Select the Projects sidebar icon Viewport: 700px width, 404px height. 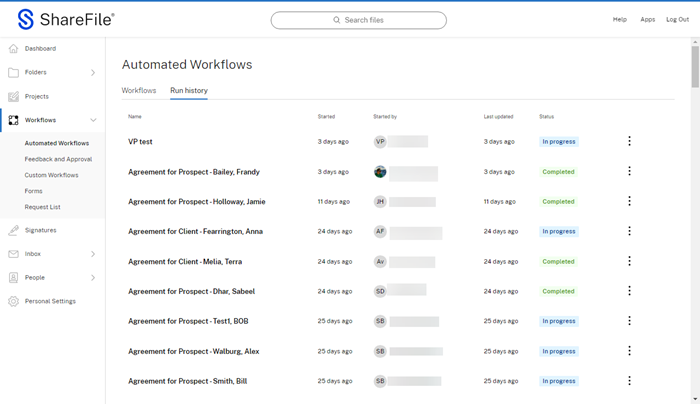pyautogui.click(x=13, y=97)
